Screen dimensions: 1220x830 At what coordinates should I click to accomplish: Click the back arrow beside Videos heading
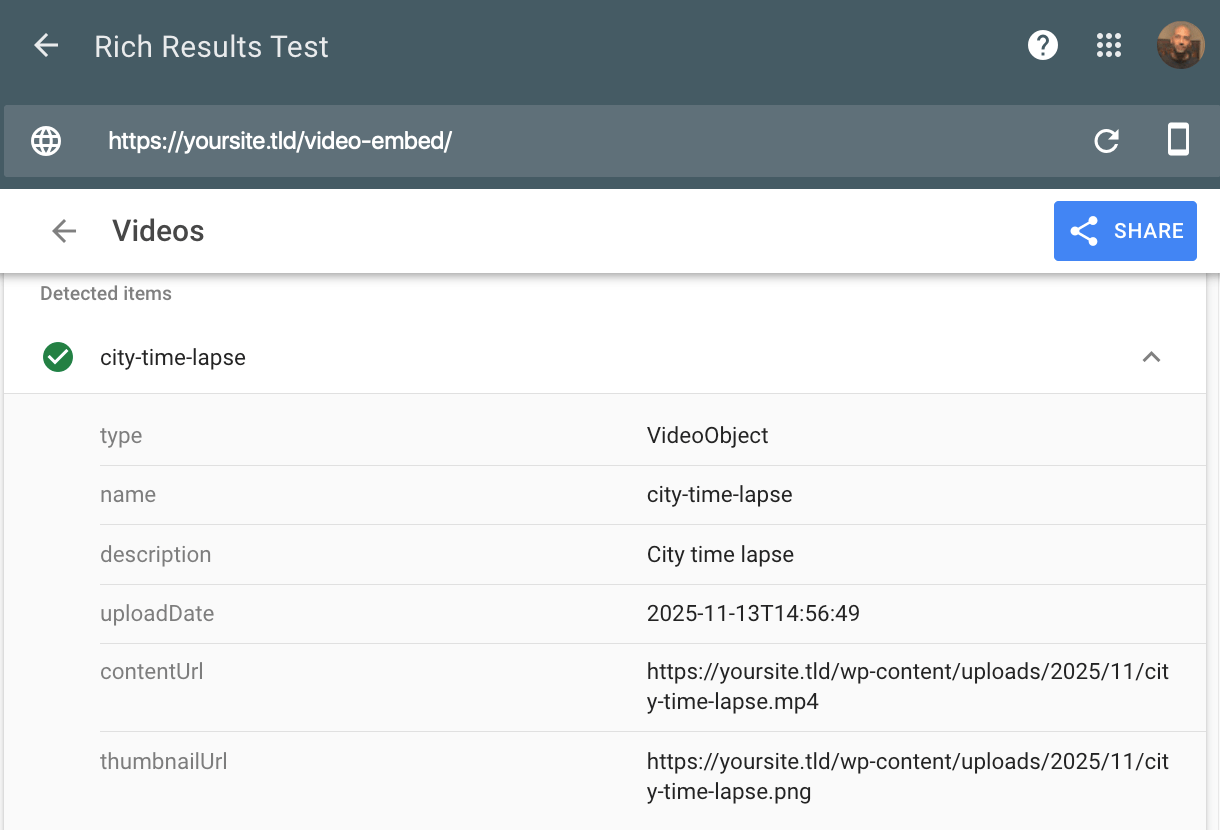63,231
